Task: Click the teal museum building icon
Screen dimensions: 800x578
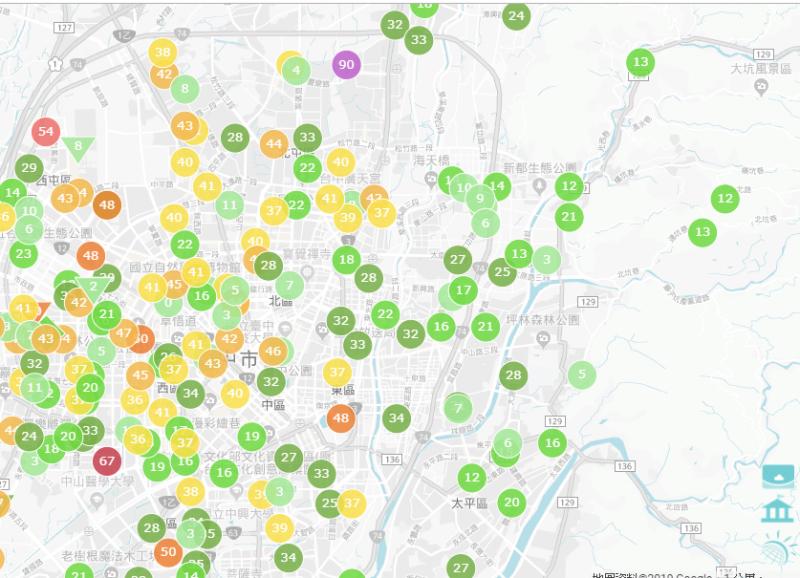Action: (x=777, y=511)
